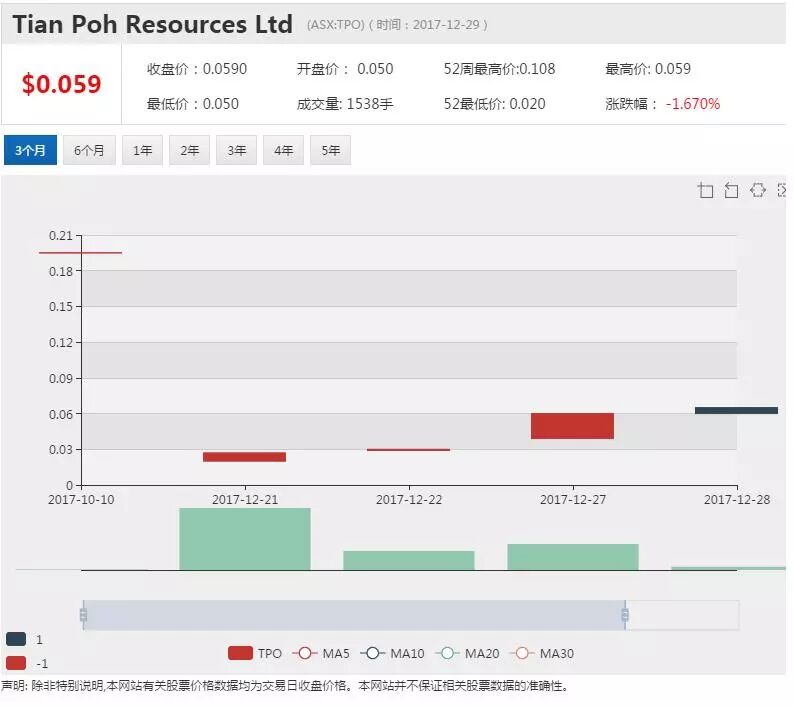This screenshot has height=707, width=794.
Task: Click the right handle of the zoom slider
Action: [625, 615]
